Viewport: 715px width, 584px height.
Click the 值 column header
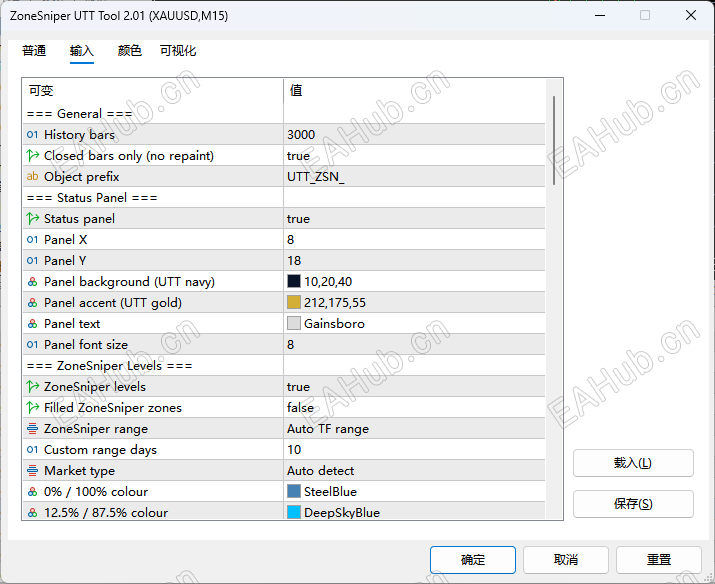[x=414, y=90]
